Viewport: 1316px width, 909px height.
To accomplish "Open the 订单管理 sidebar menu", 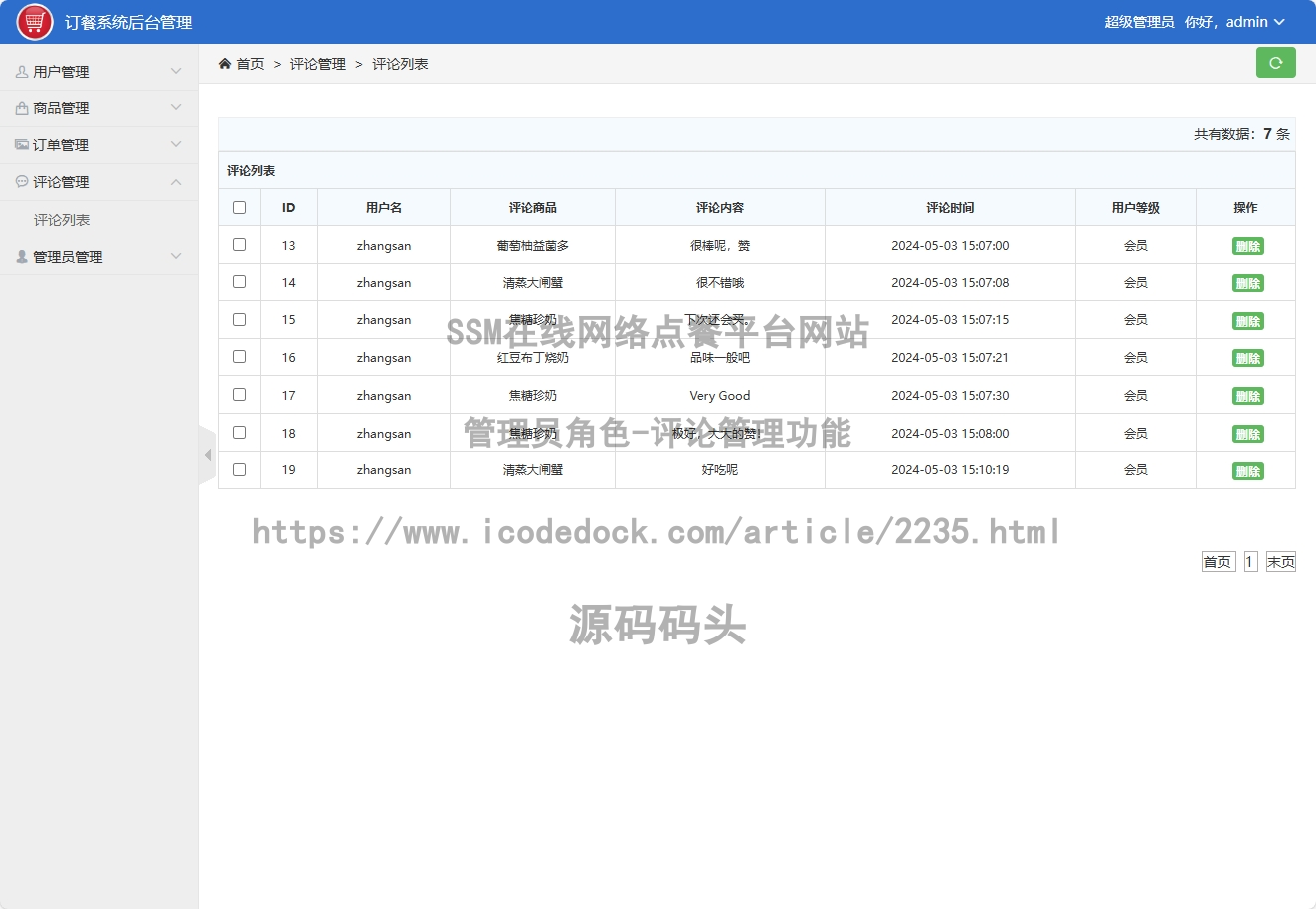I will pos(99,145).
